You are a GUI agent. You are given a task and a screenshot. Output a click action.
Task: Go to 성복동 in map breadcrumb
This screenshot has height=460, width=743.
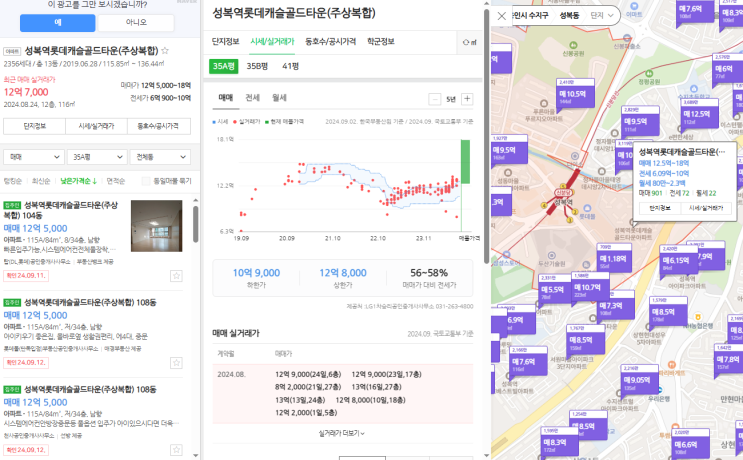click(x=569, y=16)
